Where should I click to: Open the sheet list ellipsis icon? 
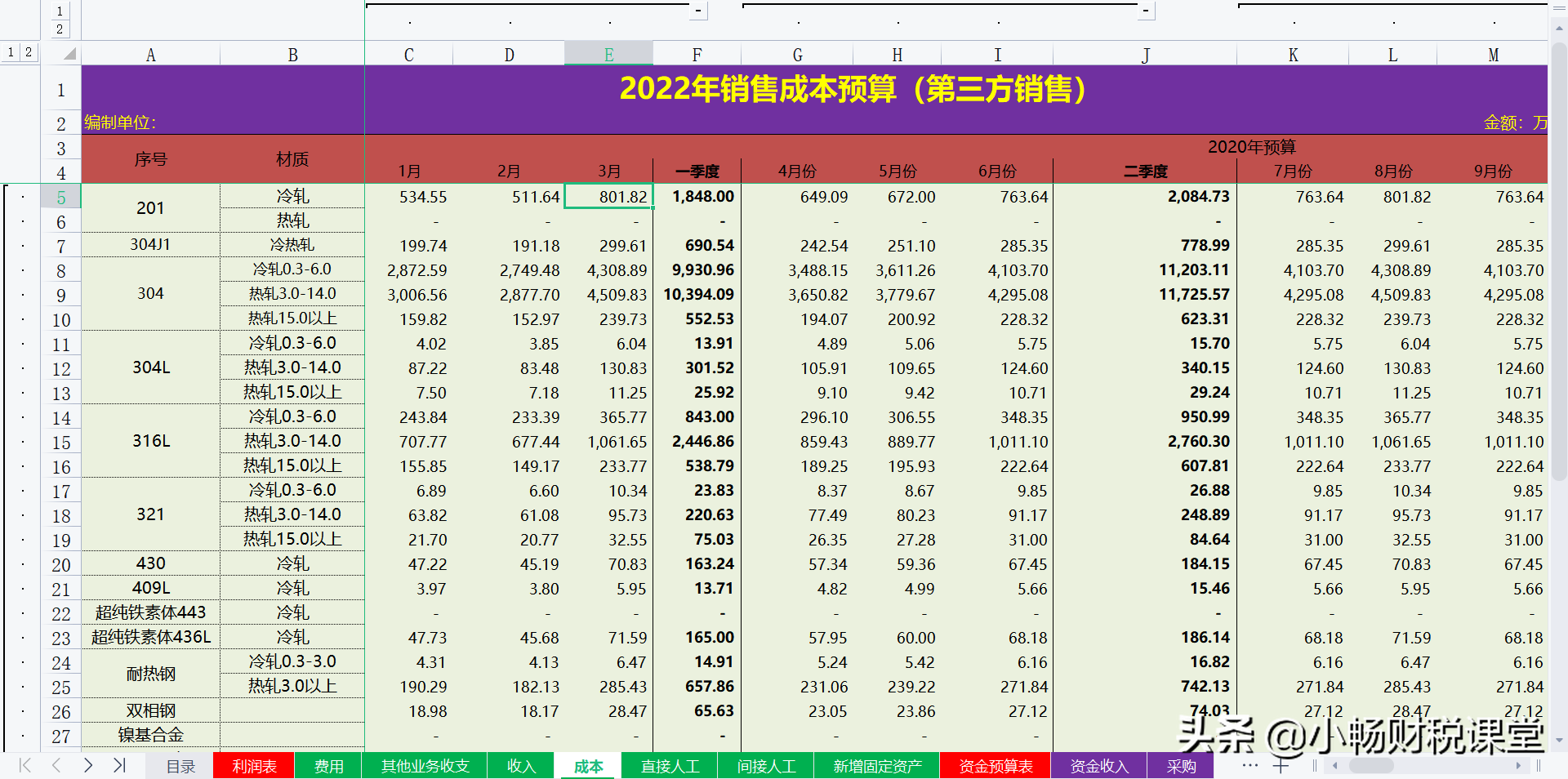point(1250,765)
